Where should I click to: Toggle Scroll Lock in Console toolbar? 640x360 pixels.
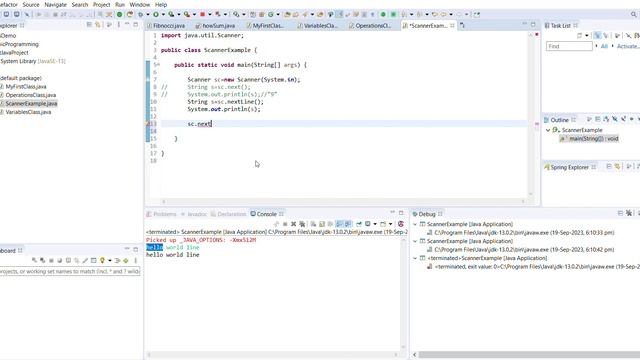(x=322, y=224)
